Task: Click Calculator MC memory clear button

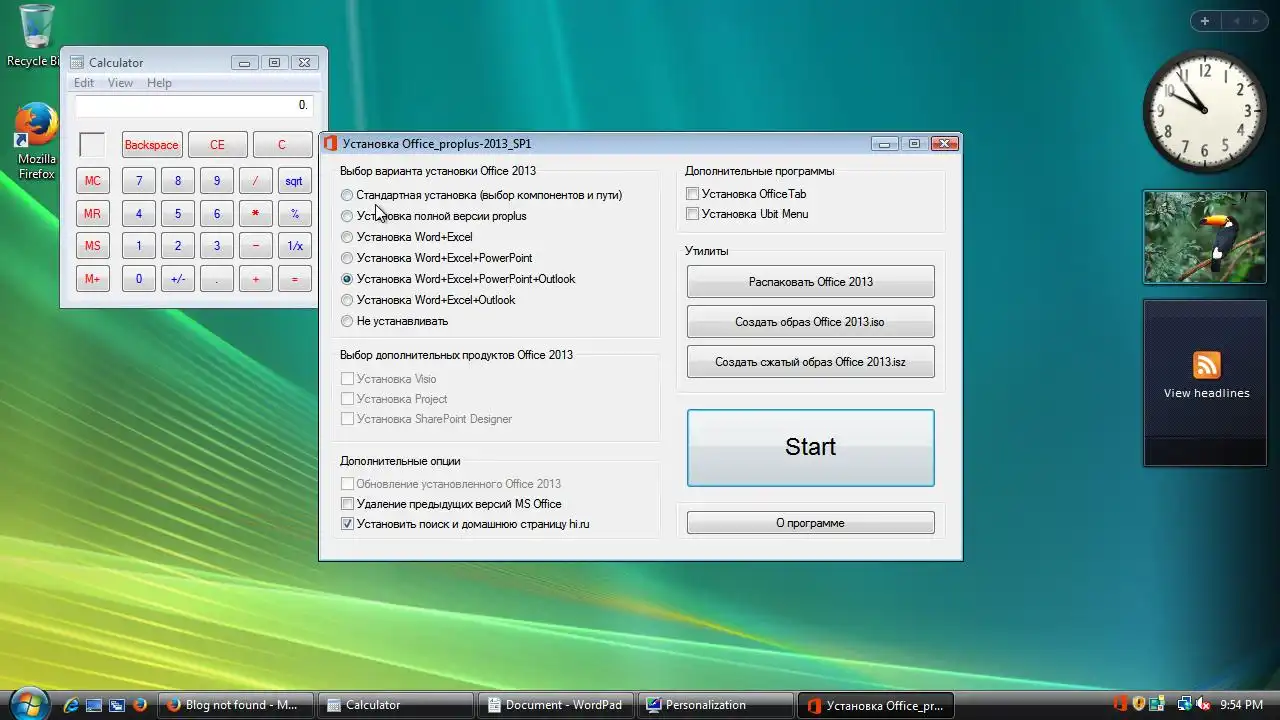Action: pyautogui.click(x=92, y=181)
